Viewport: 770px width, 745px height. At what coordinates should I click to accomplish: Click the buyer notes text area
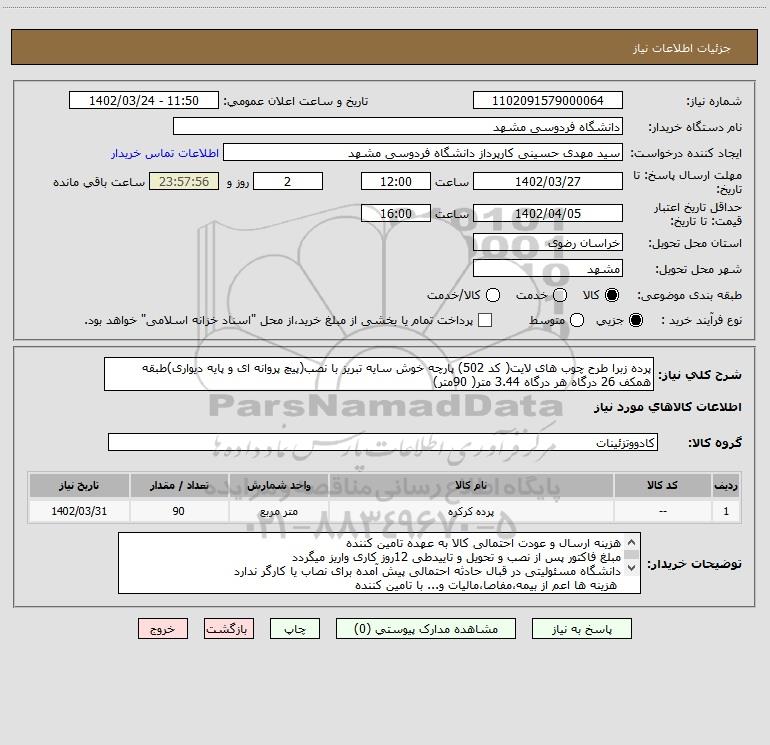tap(380, 563)
